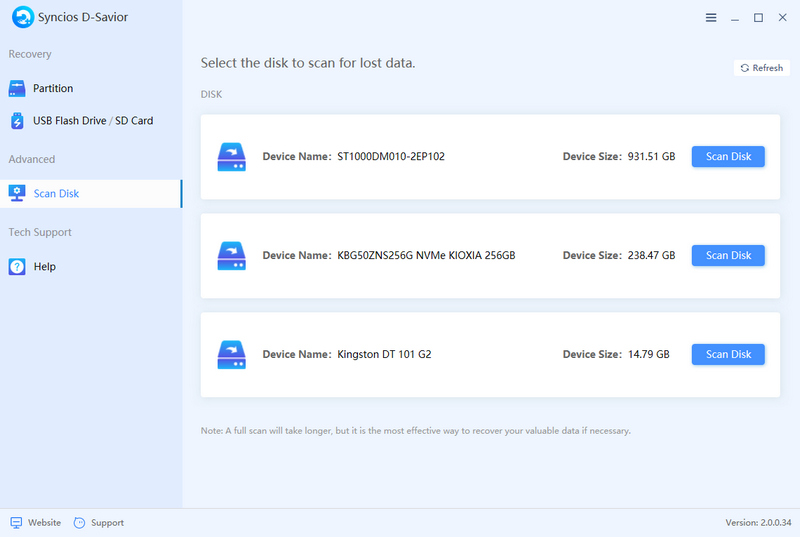Refresh the disk list
This screenshot has width=800, height=537.
coord(761,68)
